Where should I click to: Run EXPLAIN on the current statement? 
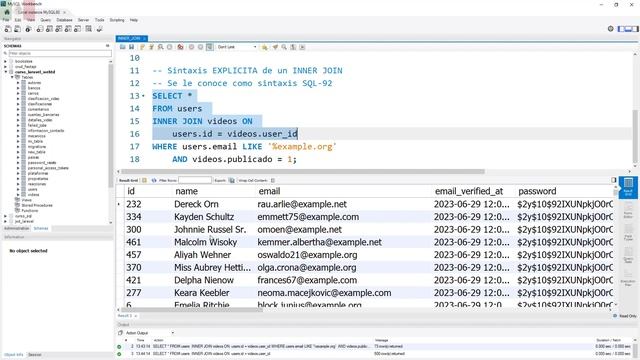click(x=160, y=47)
